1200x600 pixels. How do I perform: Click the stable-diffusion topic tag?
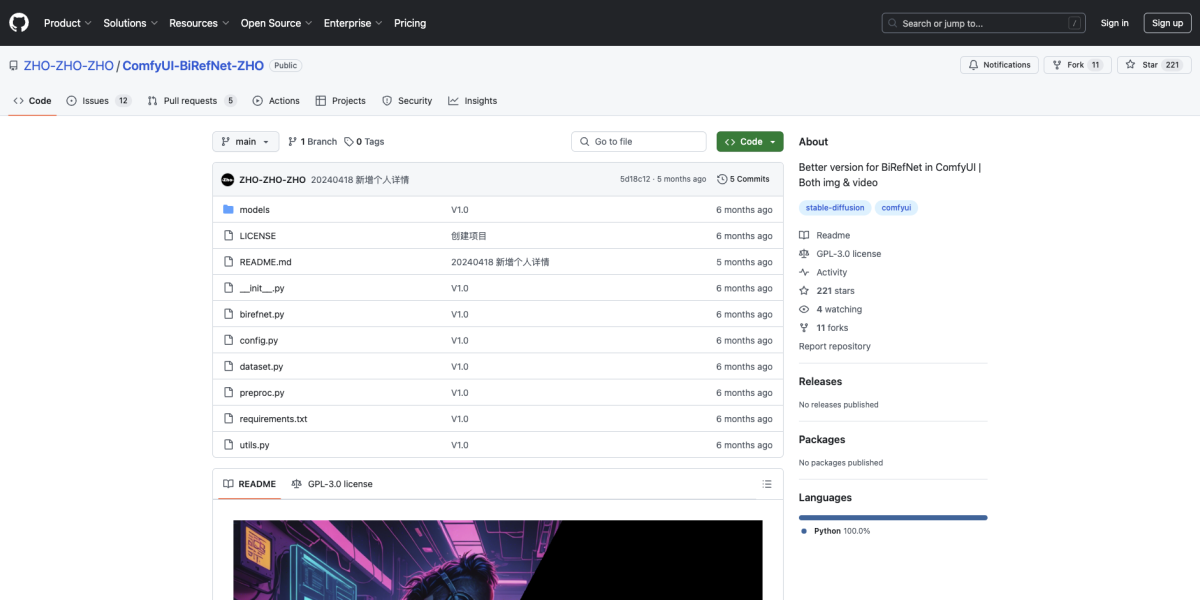(x=835, y=208)
